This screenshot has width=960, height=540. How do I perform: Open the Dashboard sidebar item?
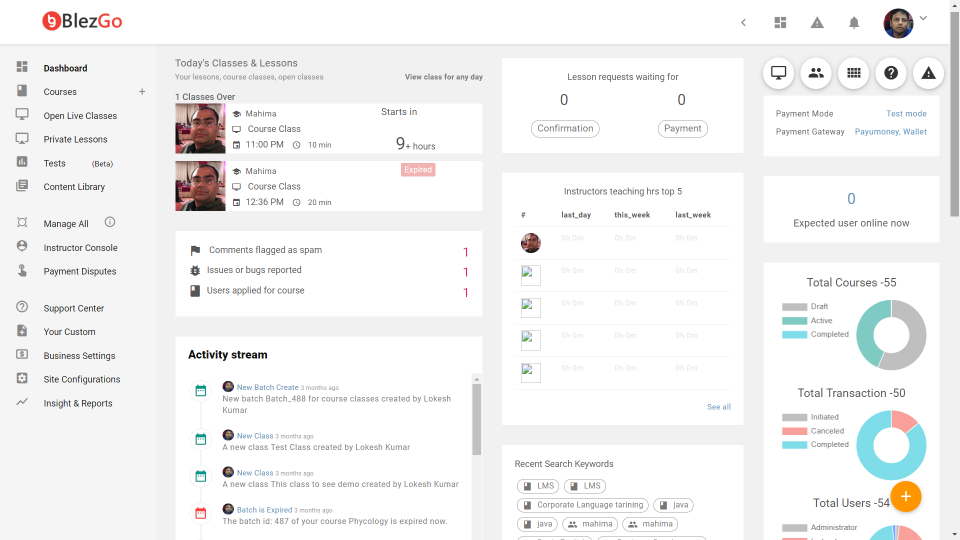[65, 68]
